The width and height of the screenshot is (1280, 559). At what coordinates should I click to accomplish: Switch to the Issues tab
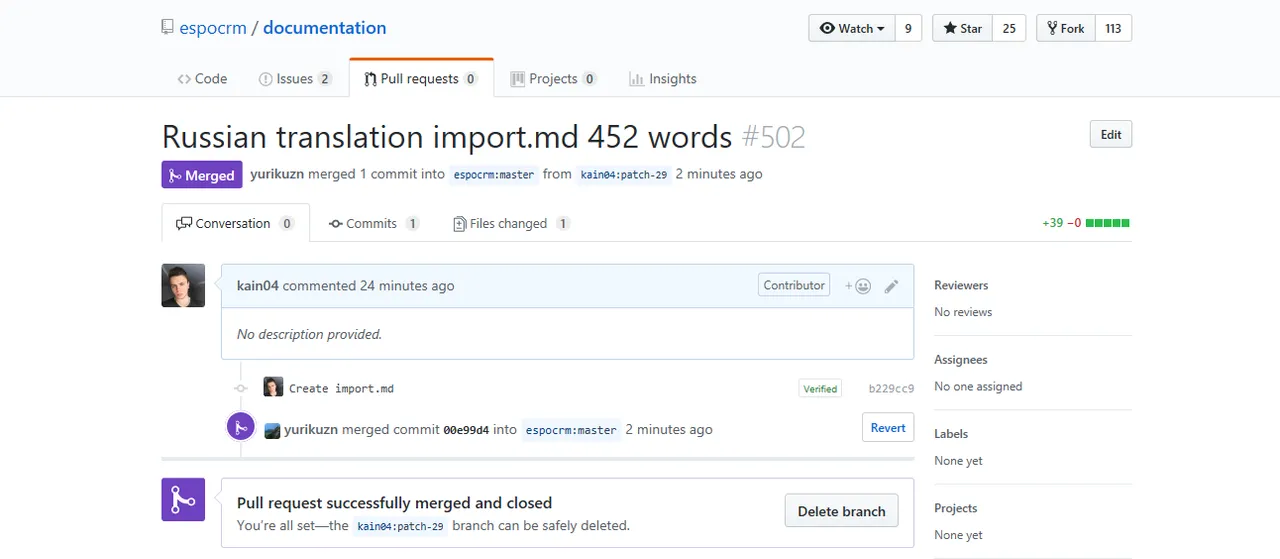pos(295,79)
